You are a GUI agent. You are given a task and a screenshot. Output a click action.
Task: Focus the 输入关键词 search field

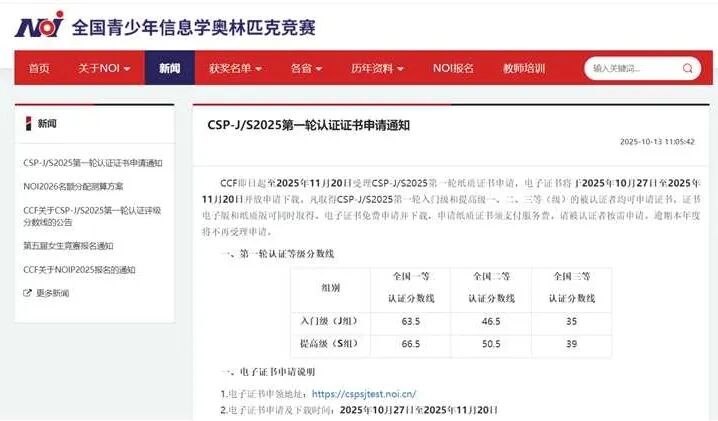click(x=632, y=69)
